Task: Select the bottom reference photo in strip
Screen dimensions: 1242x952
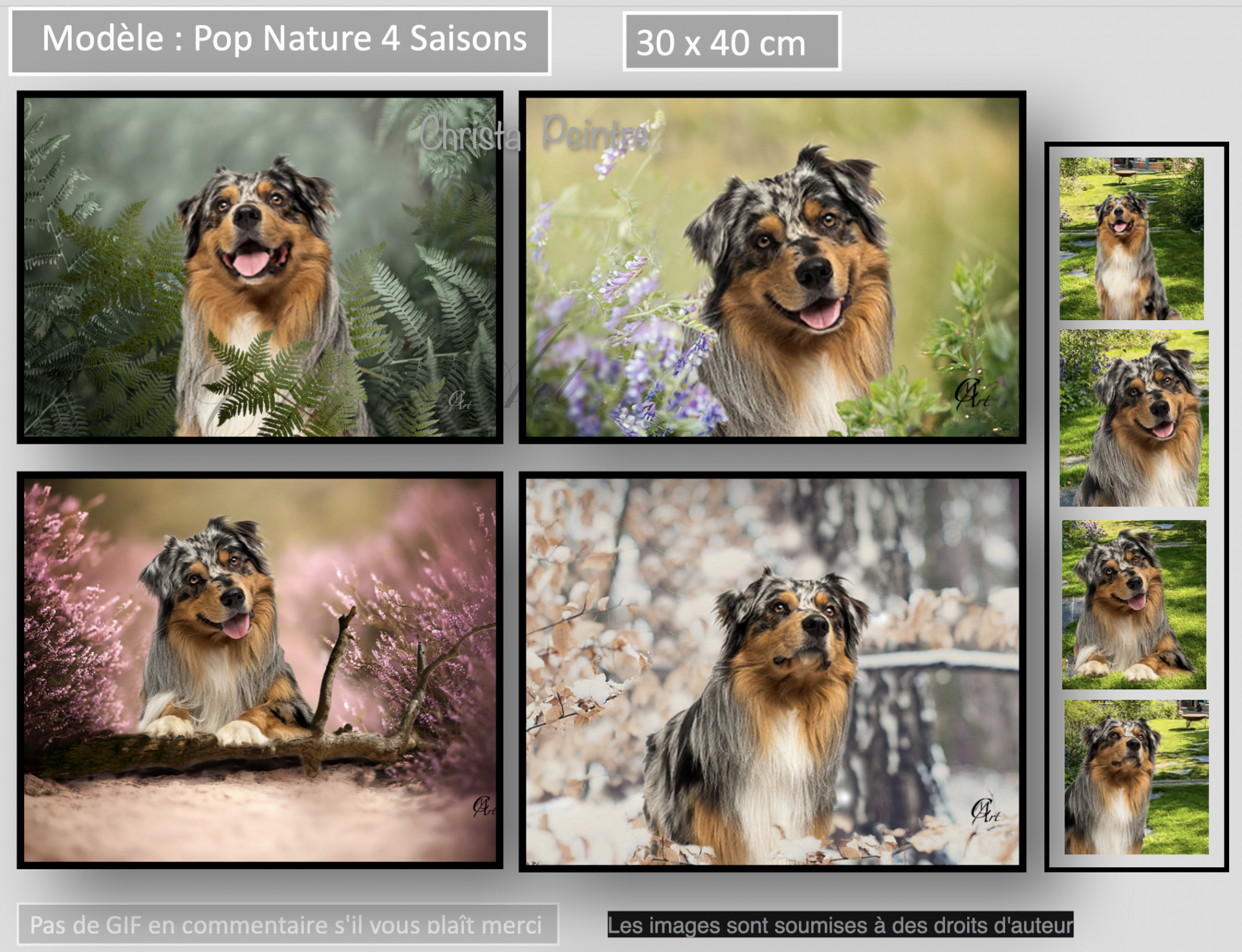Action: pos(1136,777)
